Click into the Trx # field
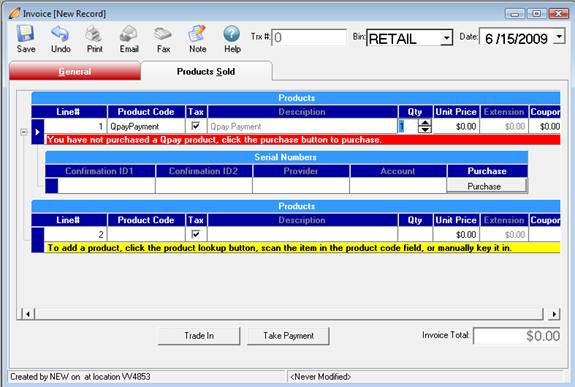 [309, 37]
